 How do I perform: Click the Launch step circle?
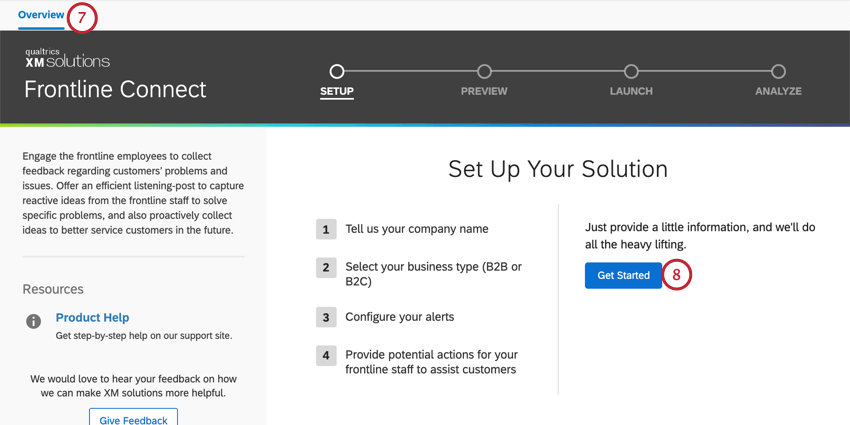[x=631, y=71]
